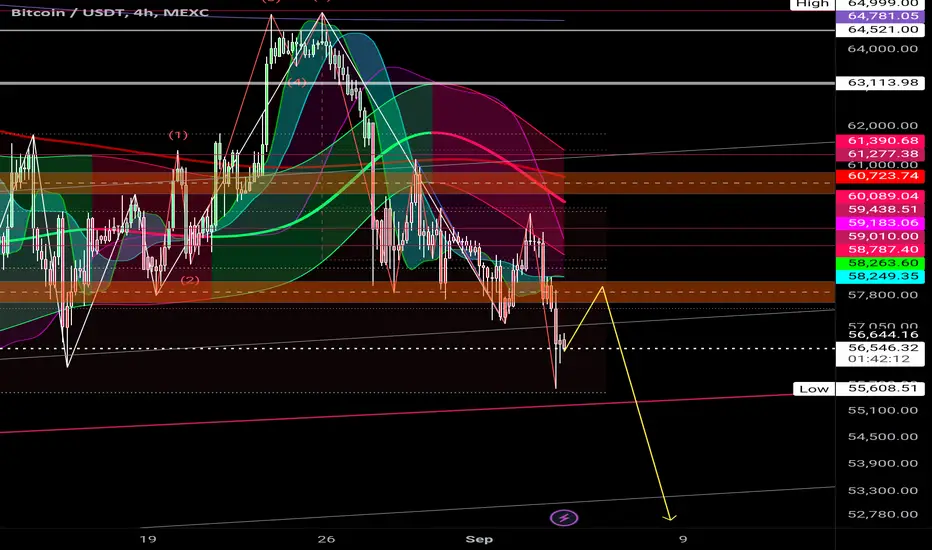The image size is (932, 550).
Task: Click the 53,300.00 axis value
Action: (883, 491)
